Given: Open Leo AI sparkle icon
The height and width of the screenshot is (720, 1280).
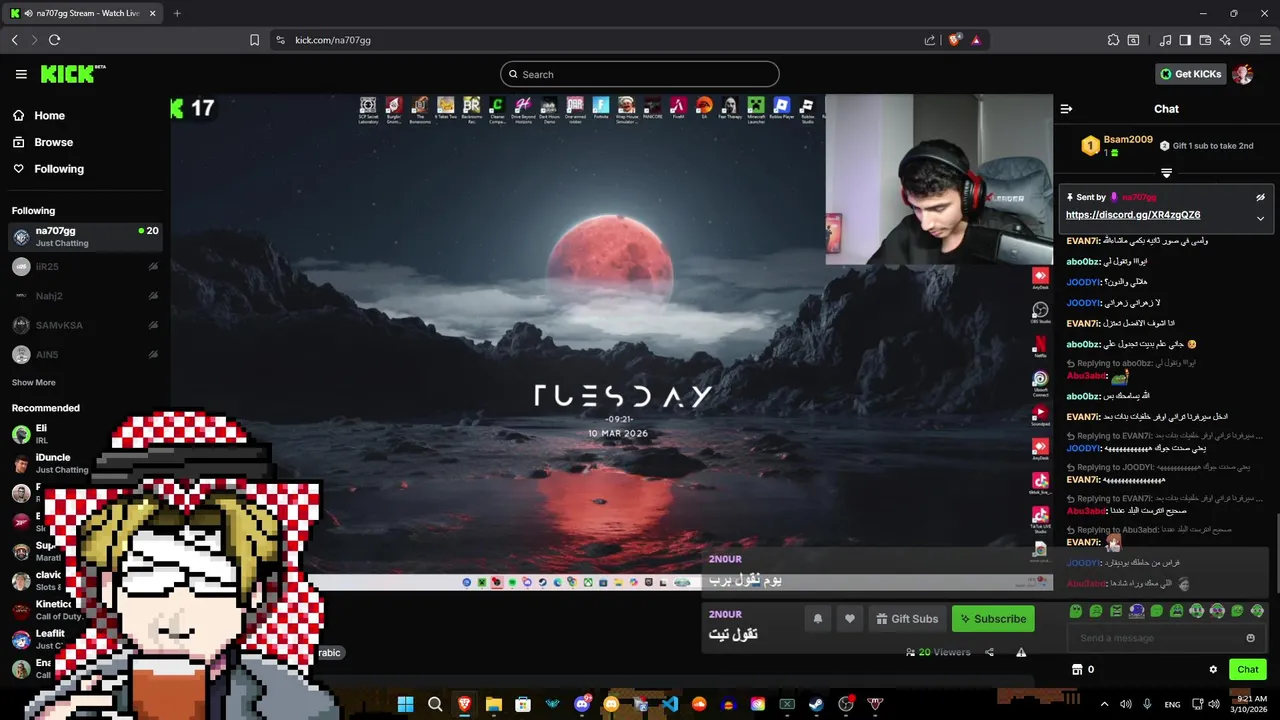Looking at the screenshot, I should (1225, 40).
